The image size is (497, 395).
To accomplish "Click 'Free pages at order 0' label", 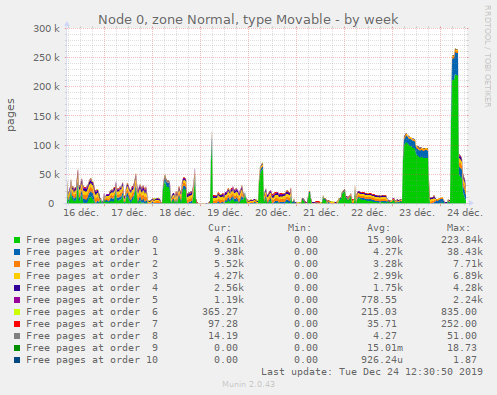I will pos(92,240).
